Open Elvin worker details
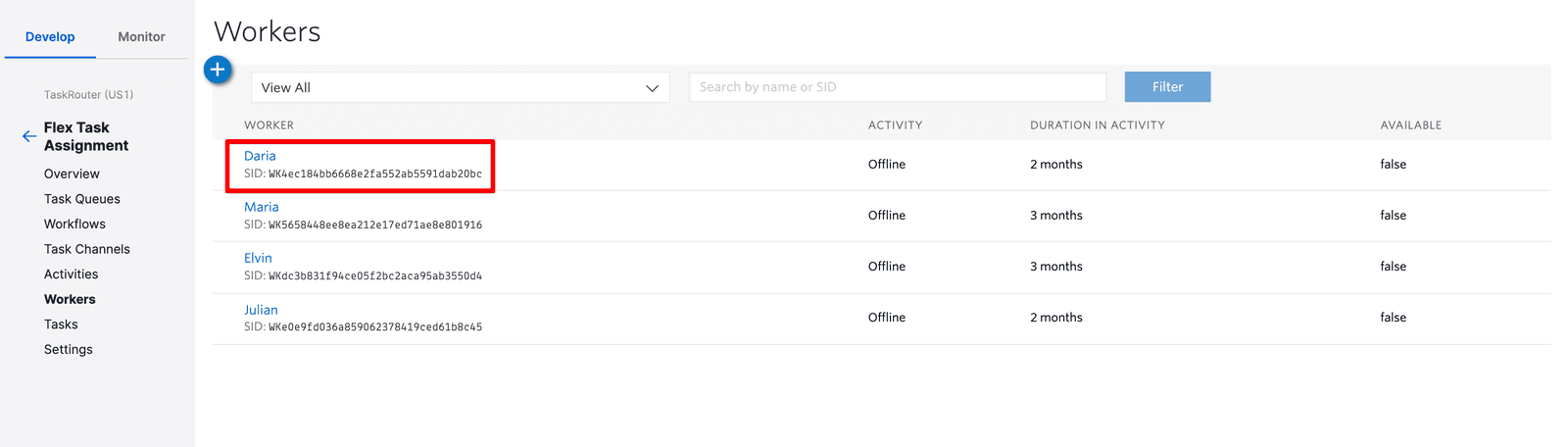This screenshot has width=1568, height=447. (x=258, y=258)
